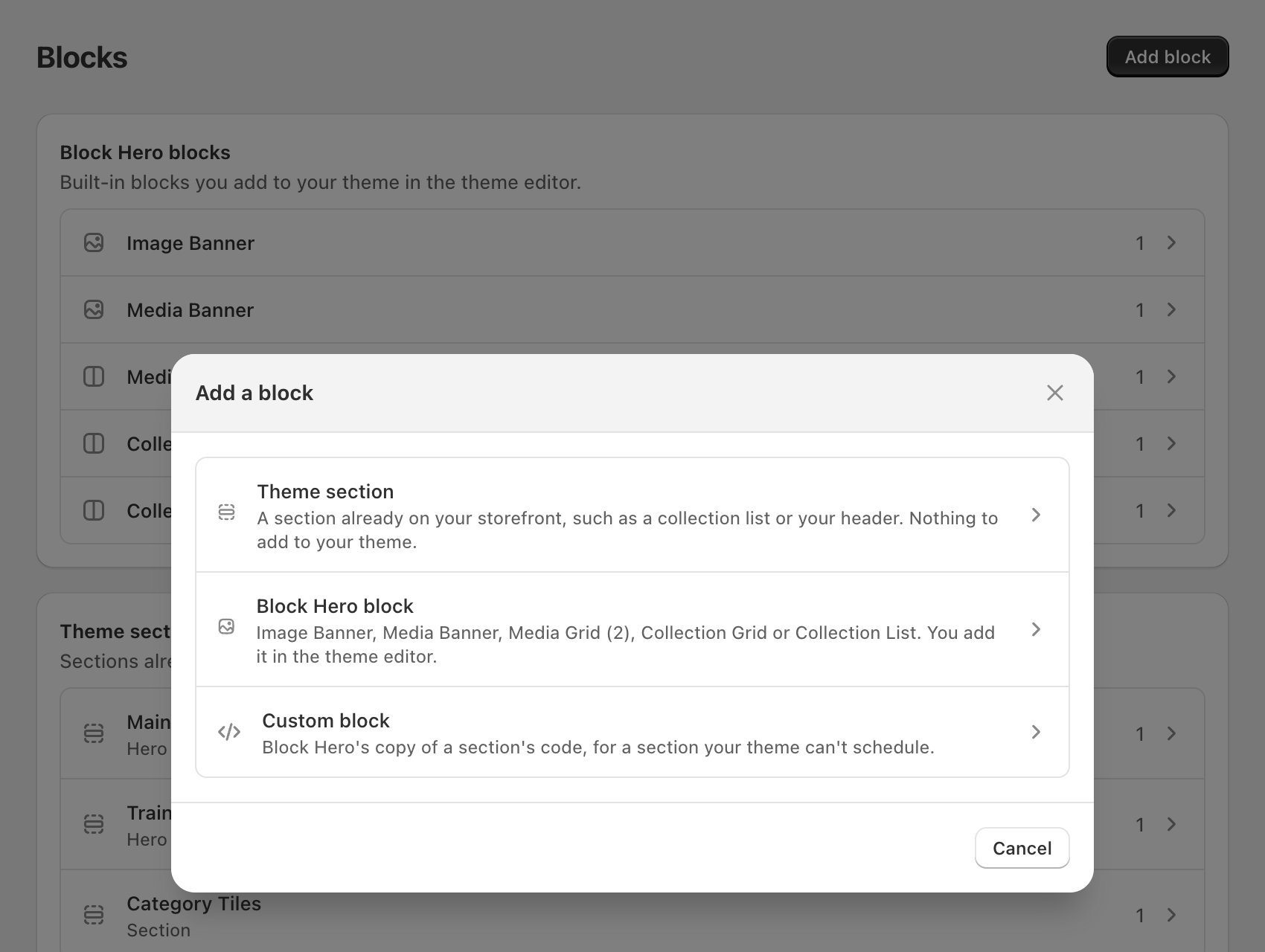
Task: Click the Add block button
Action: (x=1168, y=57)
